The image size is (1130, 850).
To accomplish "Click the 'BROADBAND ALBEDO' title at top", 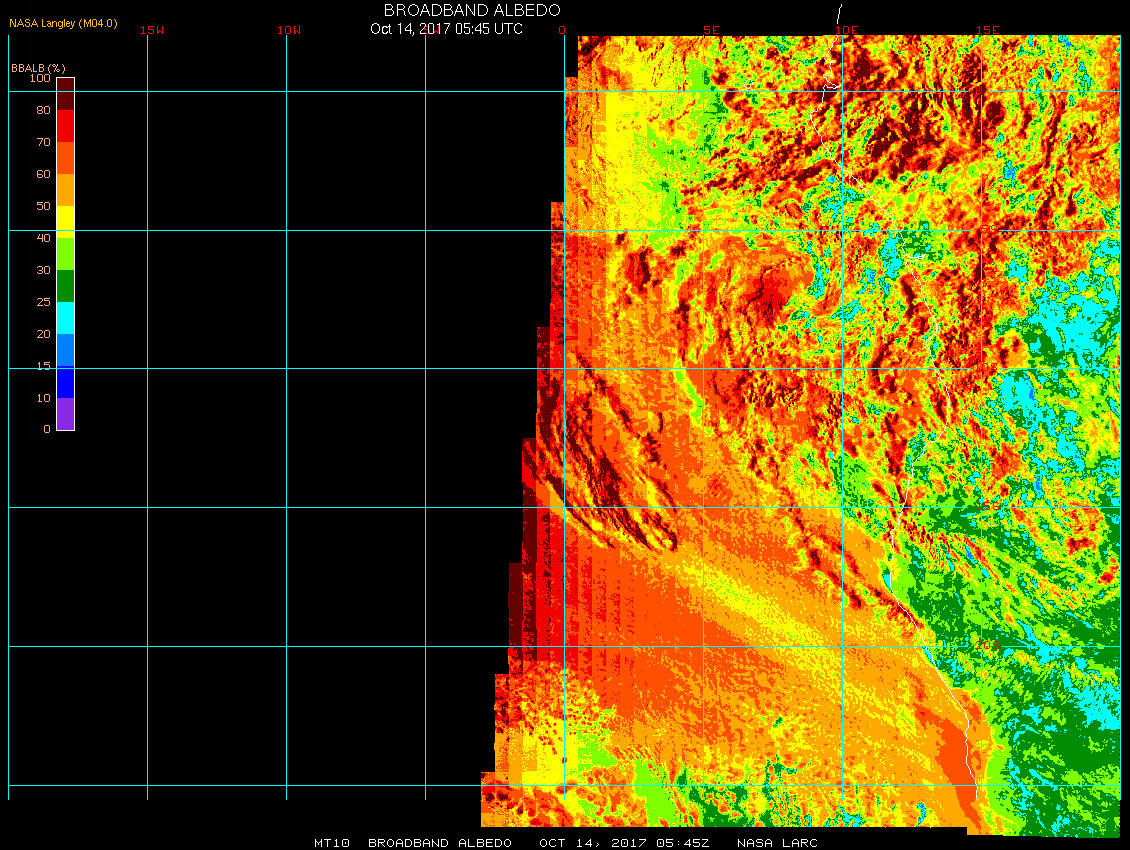I will pos(472,10).
